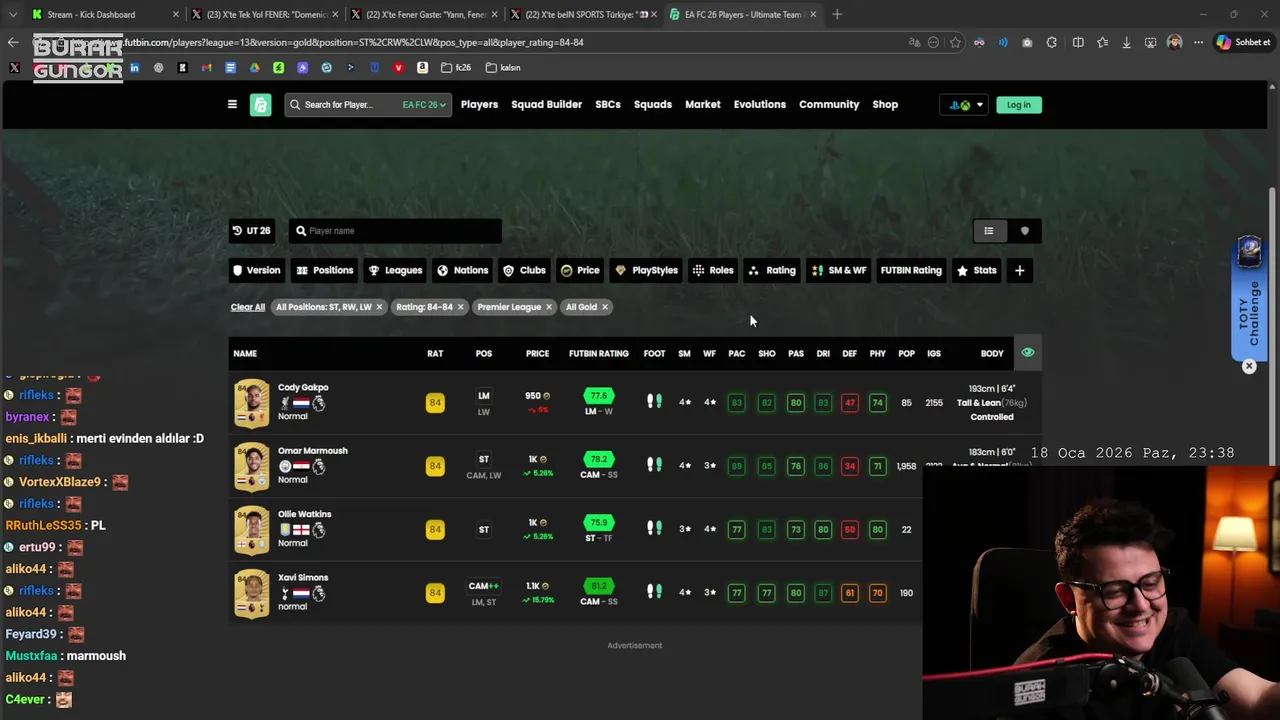Open the kalsın bookmarks folder

pos(503,67)
